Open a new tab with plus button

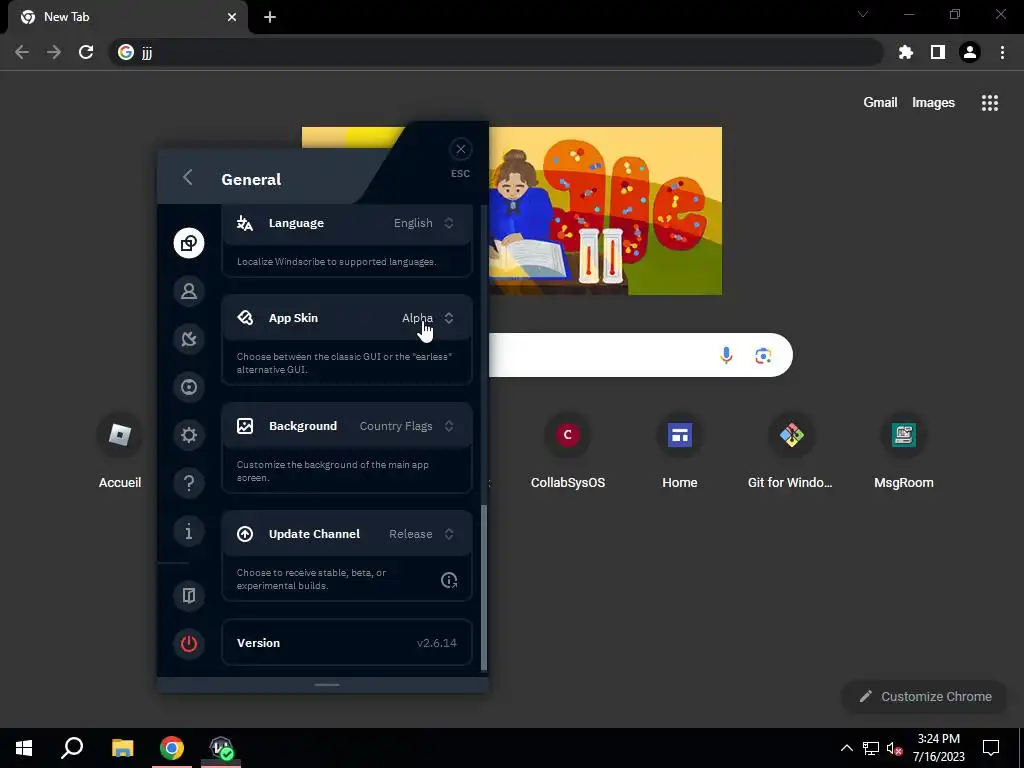(x=270, y=18)
